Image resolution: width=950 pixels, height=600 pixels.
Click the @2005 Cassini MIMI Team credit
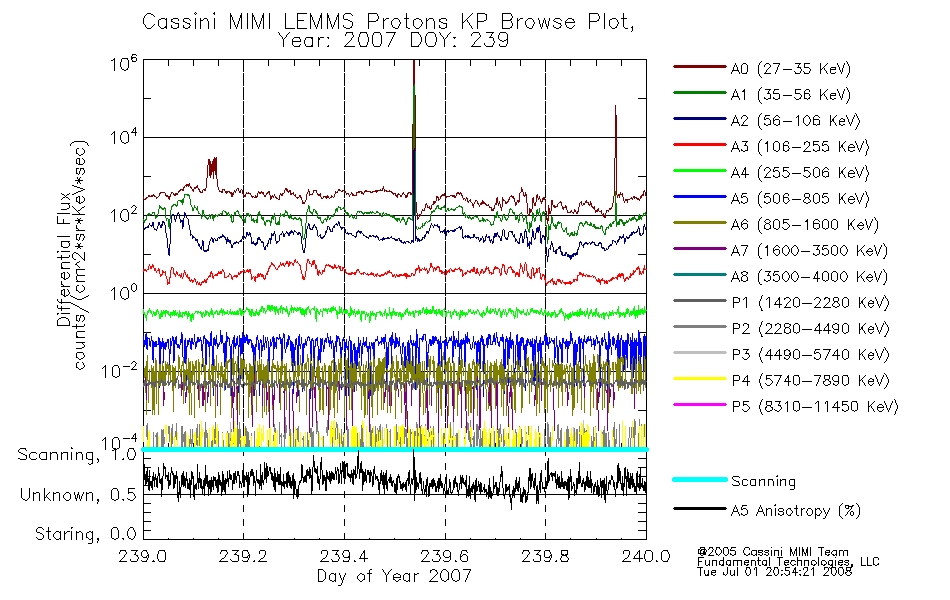[x=773, y=552]
